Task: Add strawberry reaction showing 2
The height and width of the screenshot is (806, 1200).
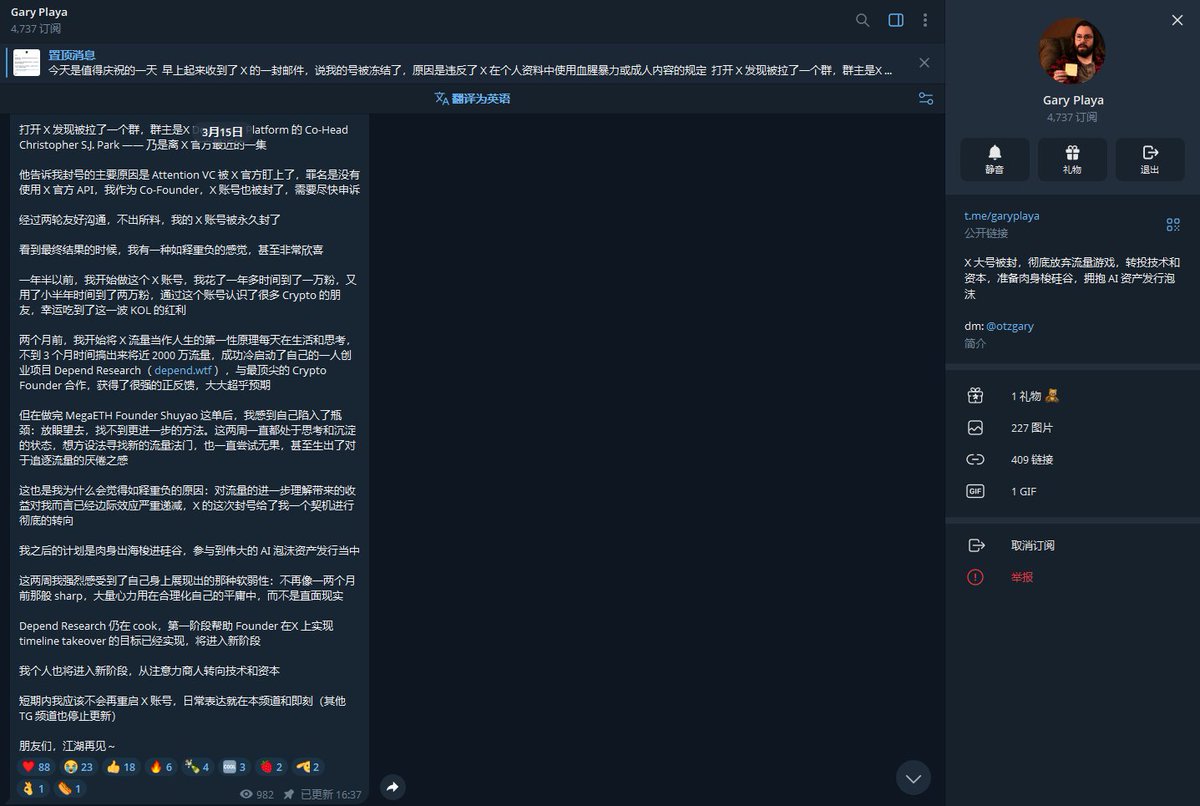Action: [271, 767]
